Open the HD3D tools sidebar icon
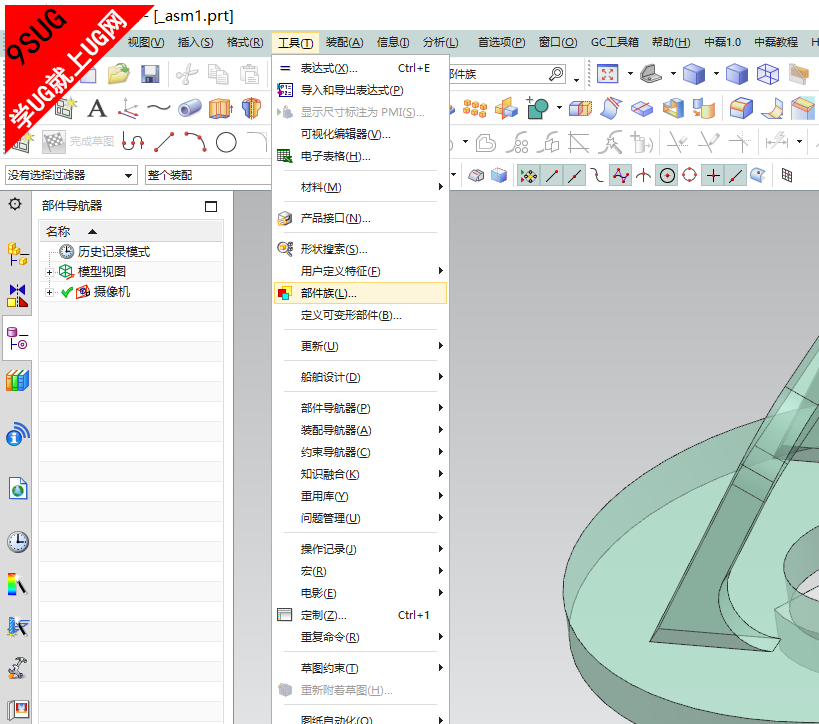Viewport: 819px width, 724px height. coord(17,434)
